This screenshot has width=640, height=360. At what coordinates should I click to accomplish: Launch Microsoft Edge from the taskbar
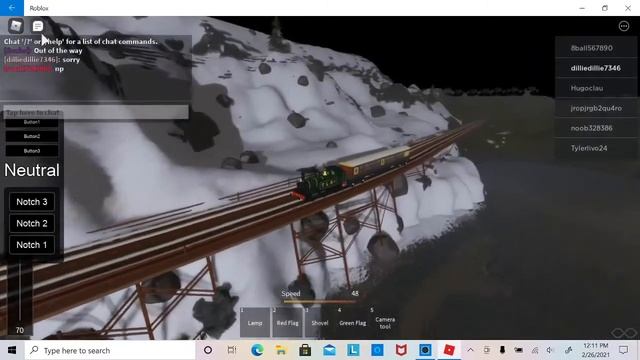(257, 350)
